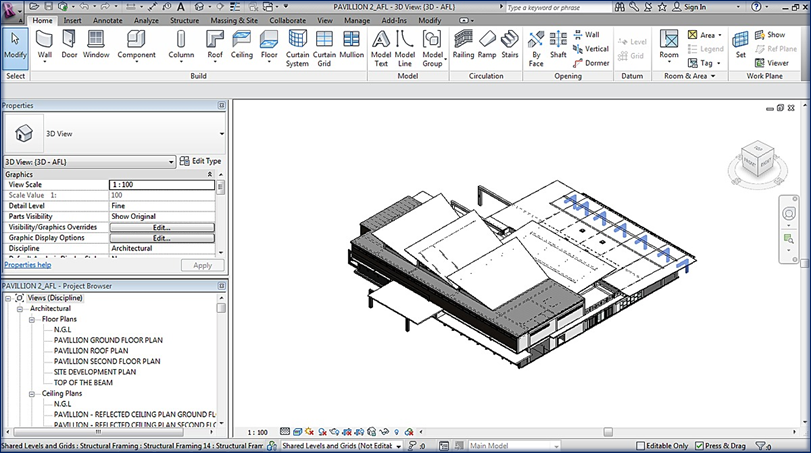Click the ViewCube in the 3D view
The height and width of the screenshot is (453, 811).
tap(755, 158)
